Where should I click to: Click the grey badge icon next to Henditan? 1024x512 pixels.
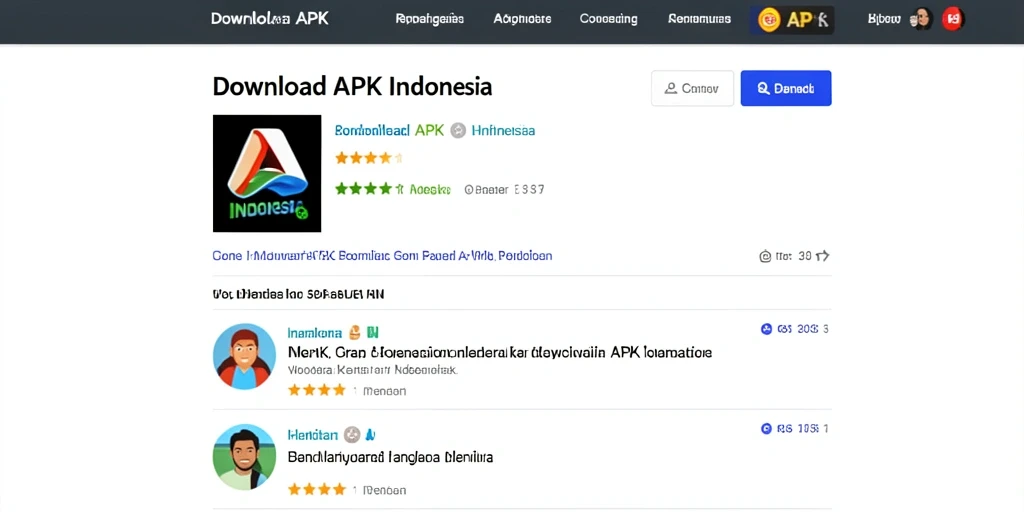352,434
